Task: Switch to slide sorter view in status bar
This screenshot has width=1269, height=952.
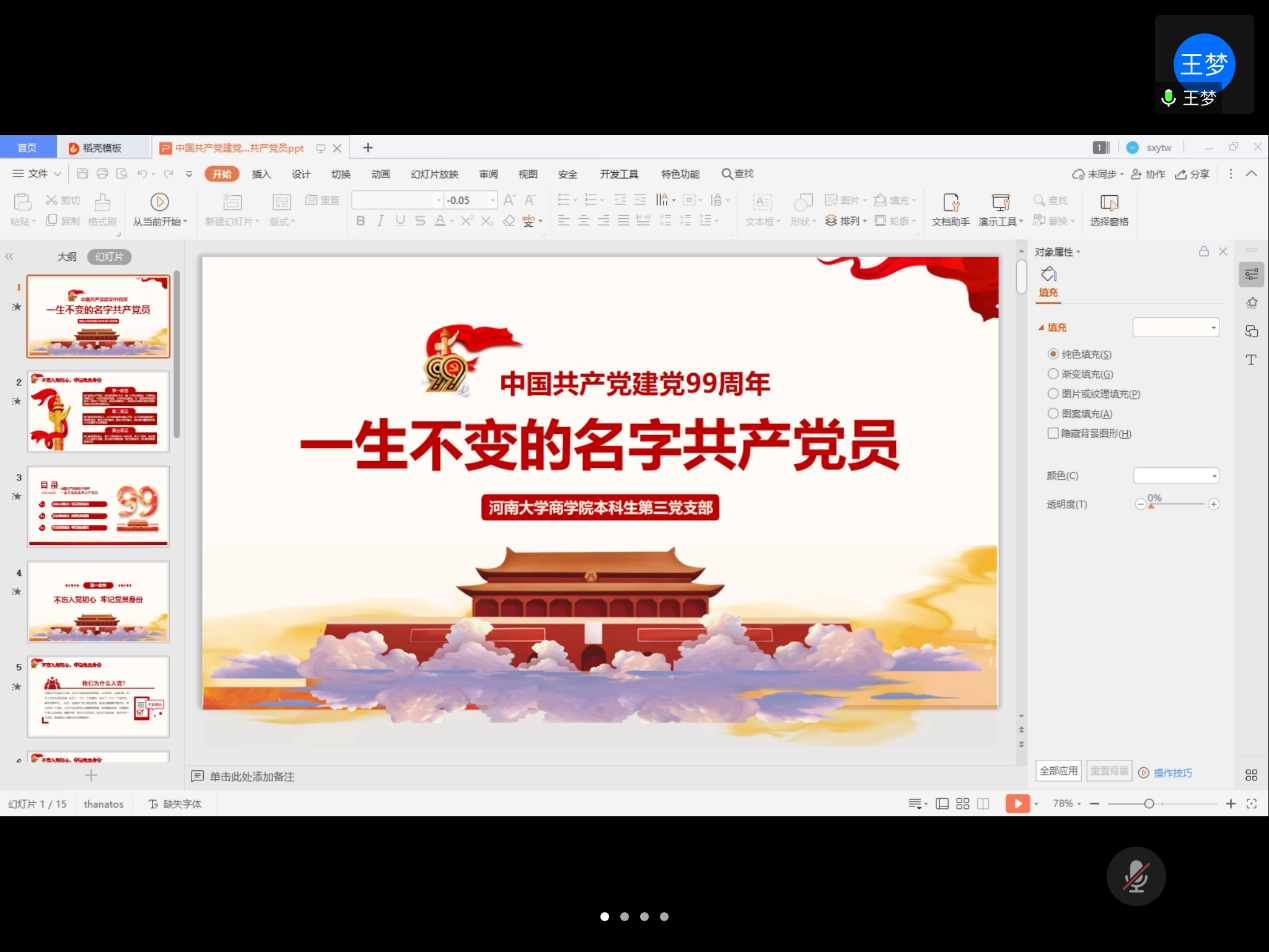Action: click(963, 804)
